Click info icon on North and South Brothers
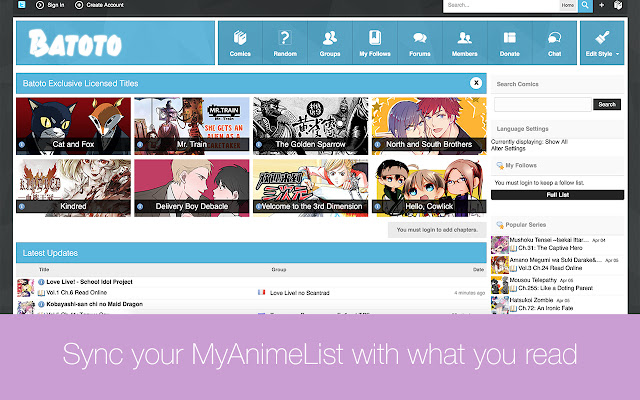 point(378,144)
